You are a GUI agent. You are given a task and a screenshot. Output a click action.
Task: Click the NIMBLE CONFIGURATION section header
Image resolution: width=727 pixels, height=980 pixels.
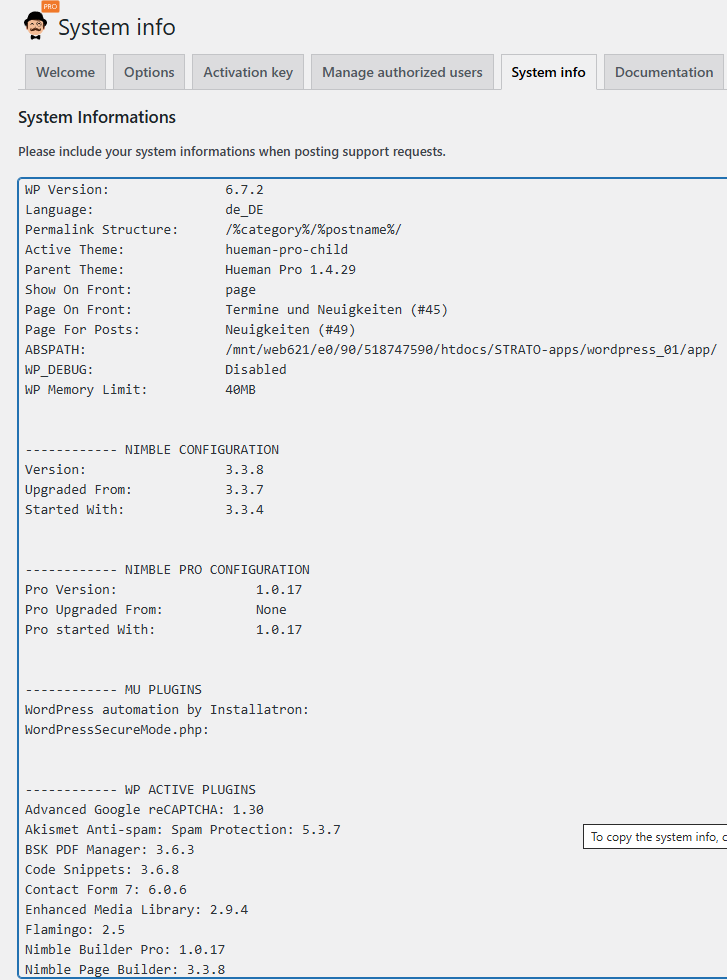(152, 449)
